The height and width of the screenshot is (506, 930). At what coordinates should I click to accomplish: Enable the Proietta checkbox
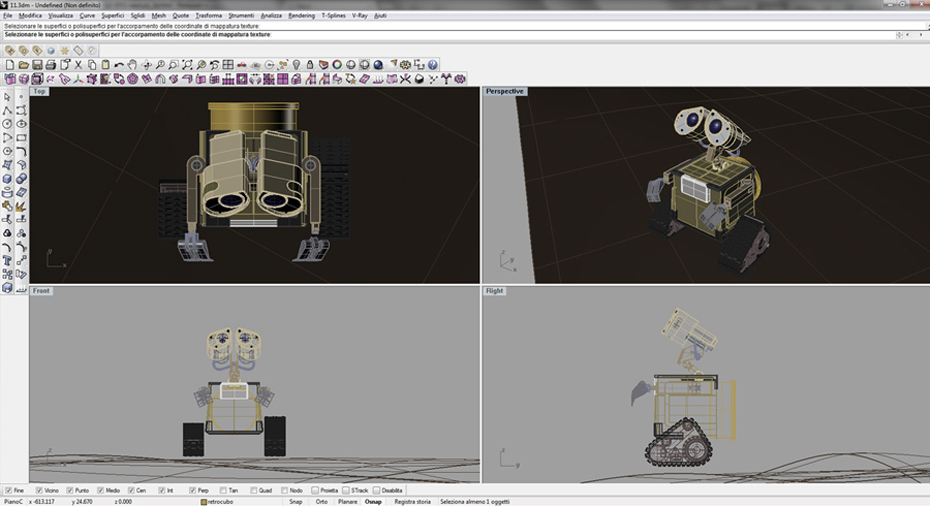315,491
